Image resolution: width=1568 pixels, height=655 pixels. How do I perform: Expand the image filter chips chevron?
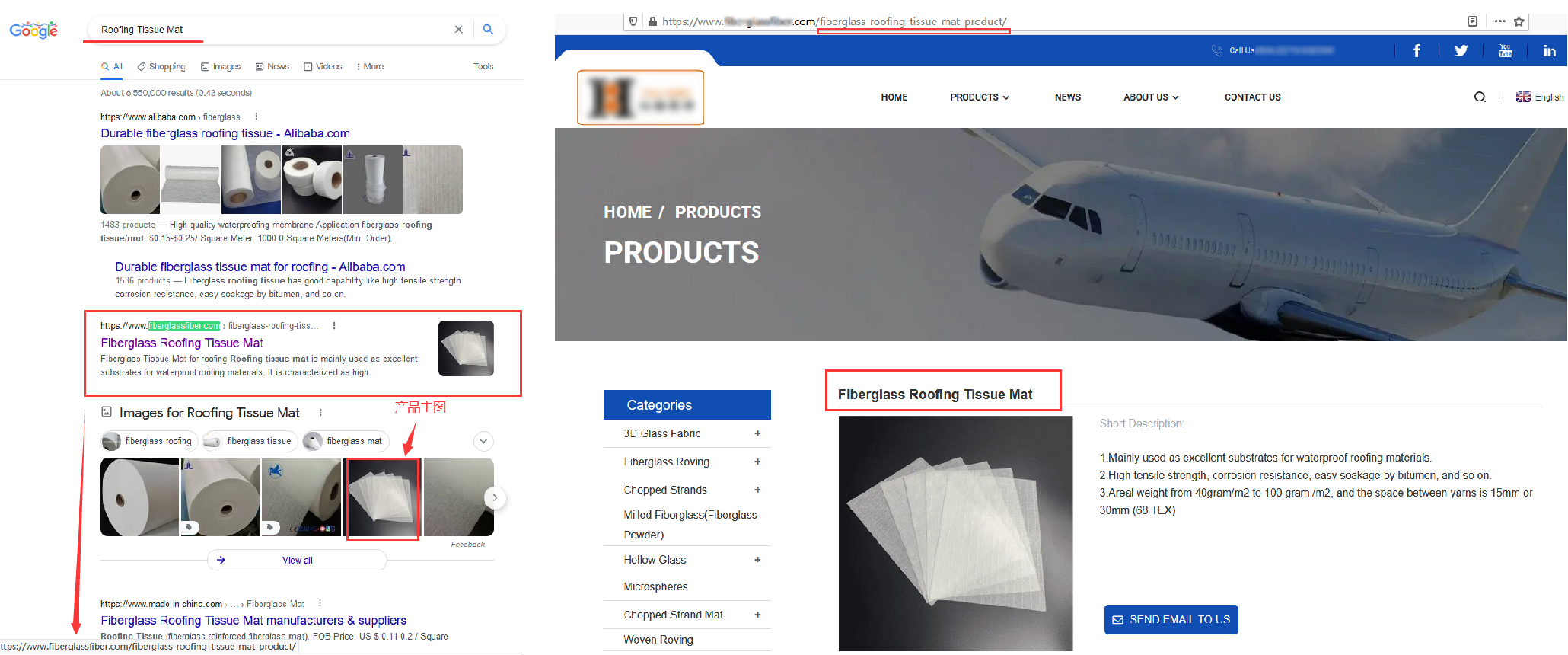[483, 441]
